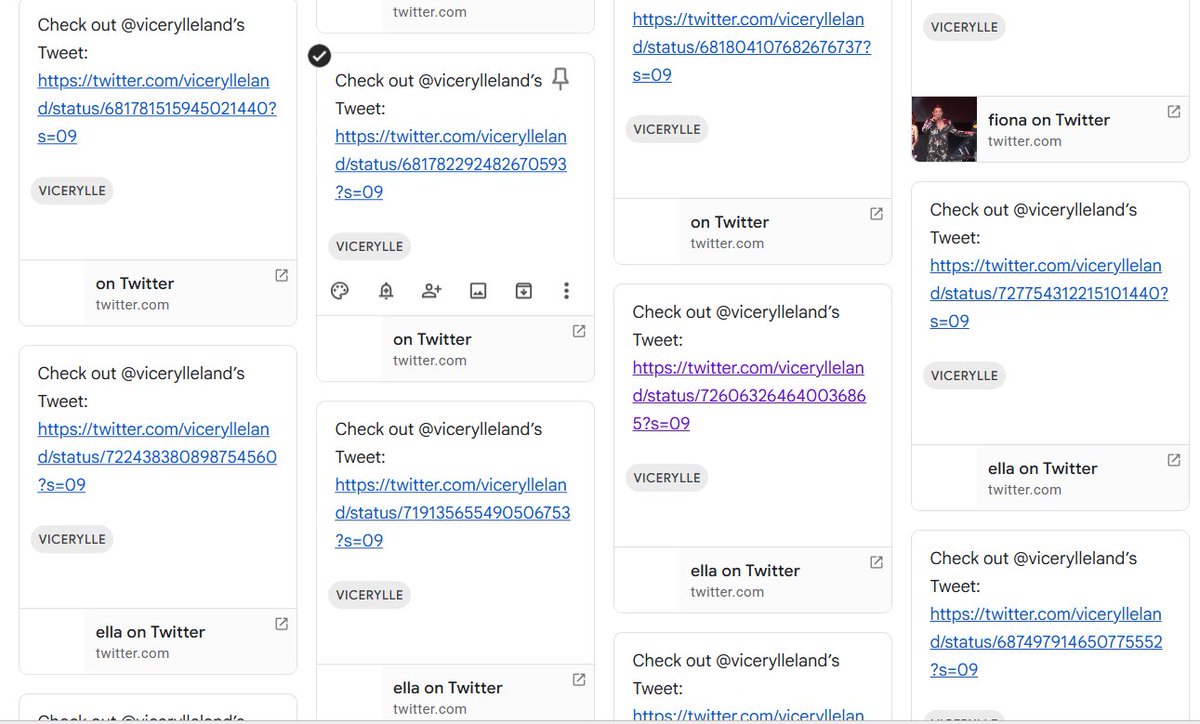1200x724 pixels.
Task: Click 'on Twitter' title under note 676737
Action: point(730,223)
